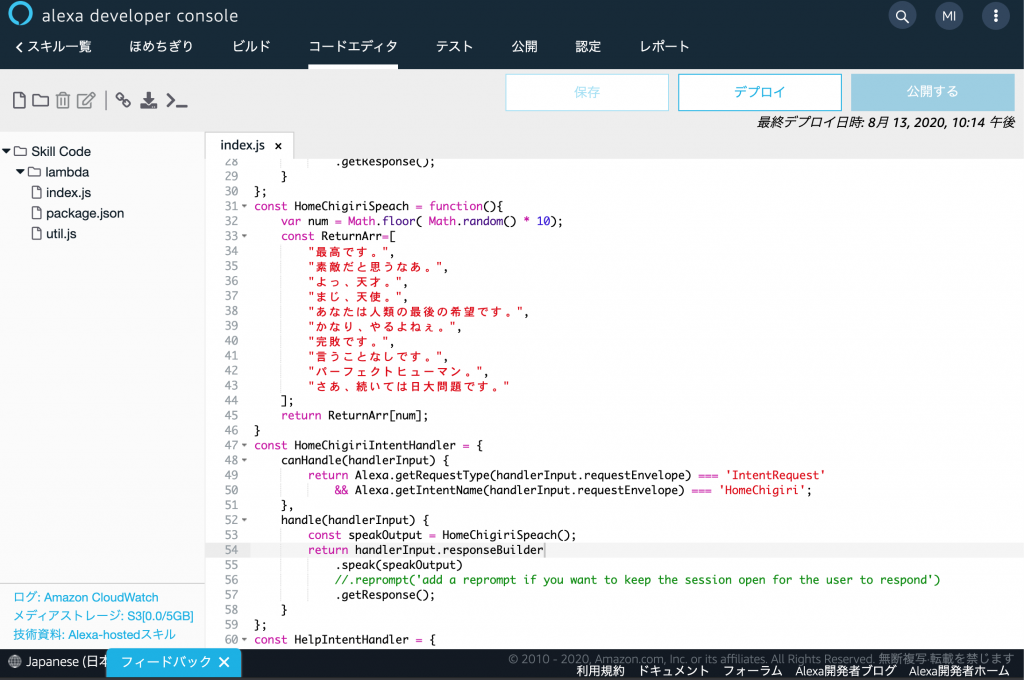1024x680 pixels.
Task: Switch to the テスト tab
Action: (455, 46)
